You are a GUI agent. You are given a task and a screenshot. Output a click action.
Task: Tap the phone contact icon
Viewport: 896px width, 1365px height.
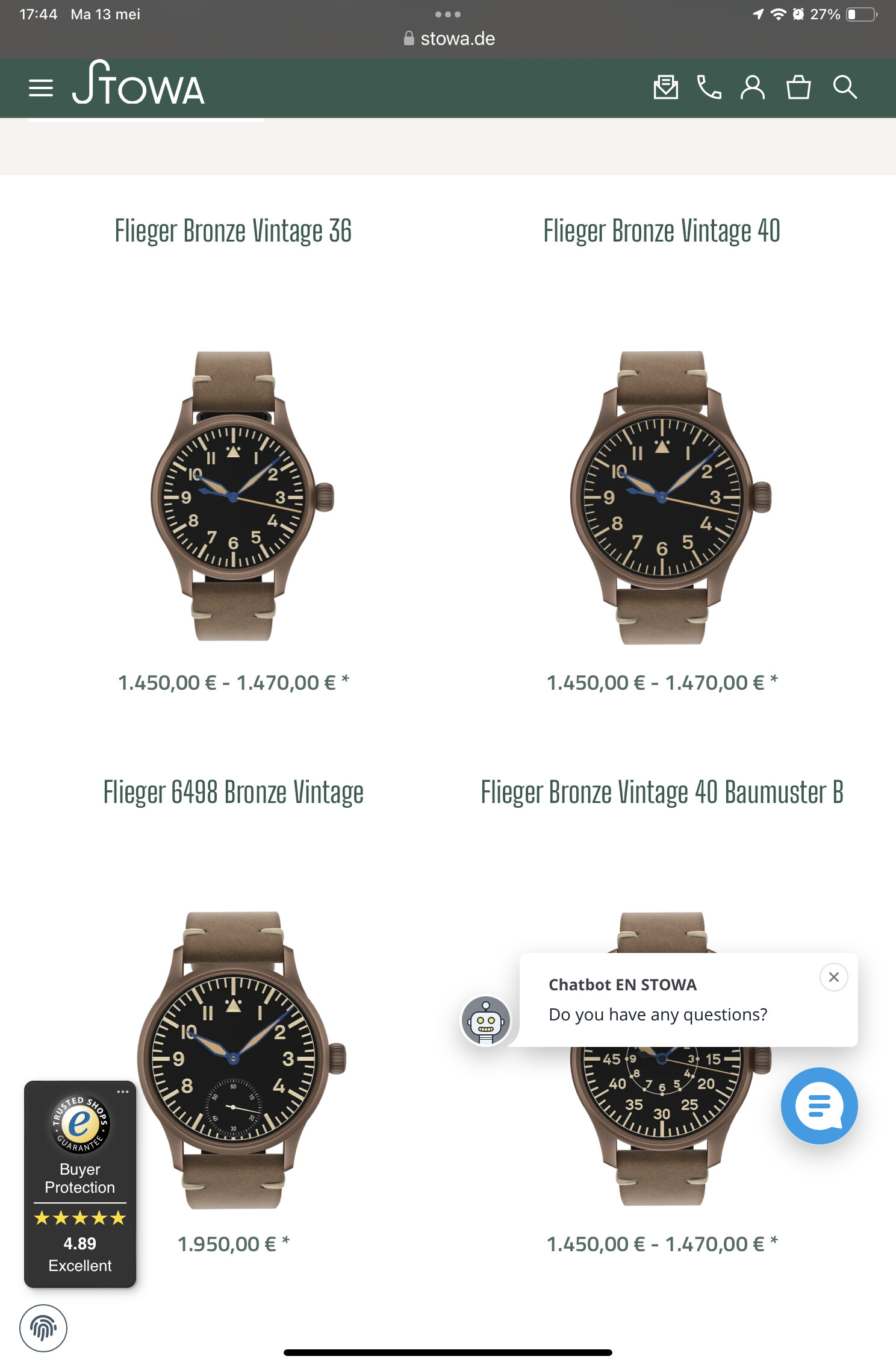coord(709,87)
